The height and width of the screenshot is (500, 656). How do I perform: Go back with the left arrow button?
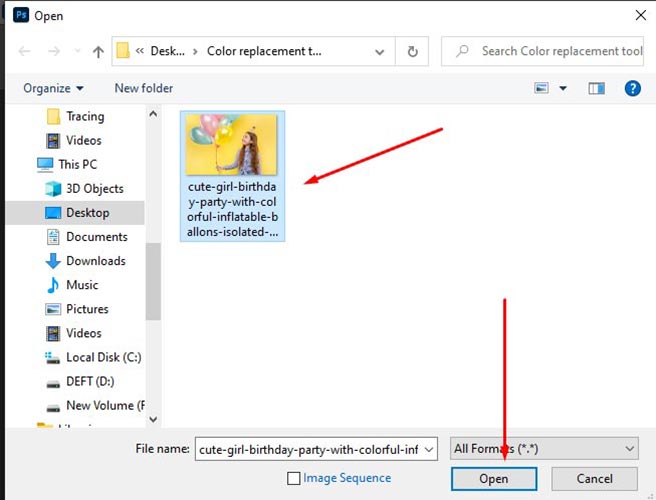pyautogui.click(x=25, y=51)
